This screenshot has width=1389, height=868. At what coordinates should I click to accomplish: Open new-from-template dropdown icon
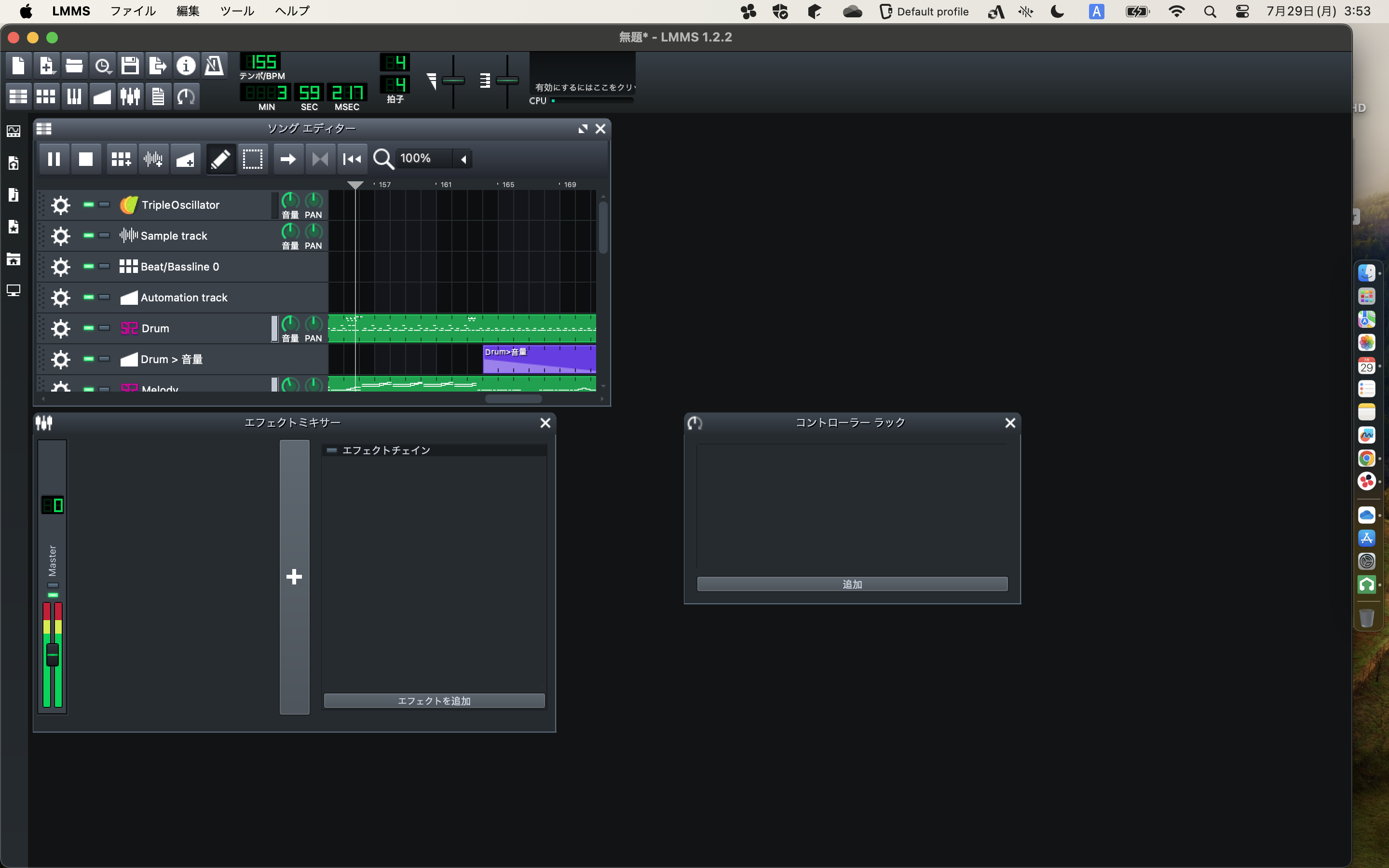click(x=46, y=66)
